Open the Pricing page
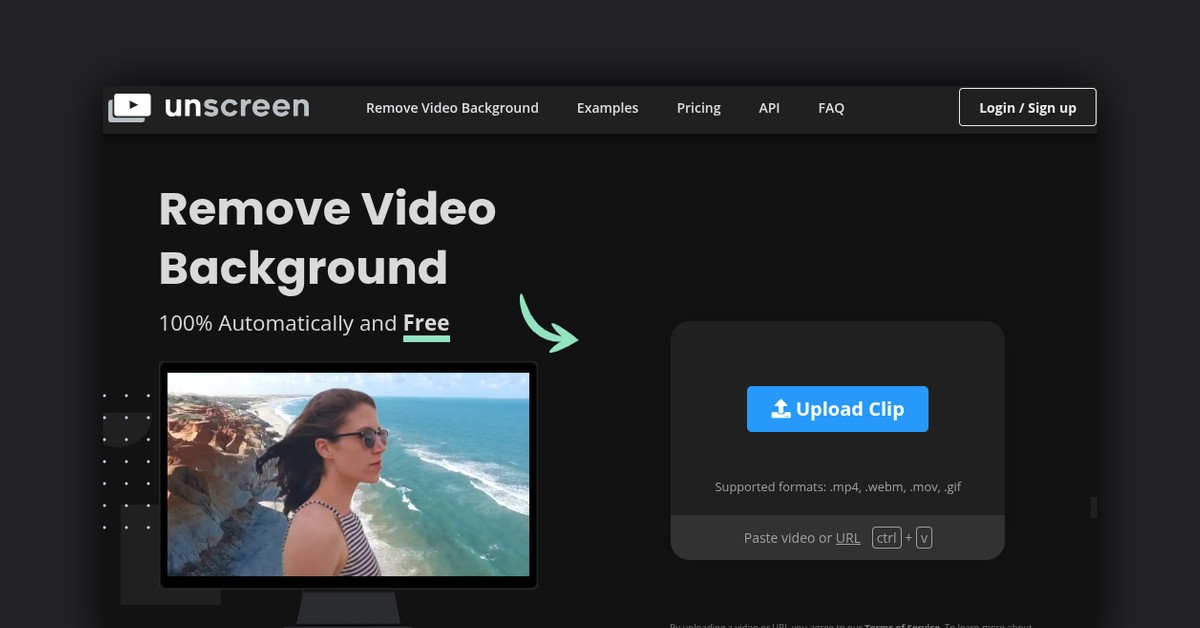The width and height of the screenshot is (1200, 628). click(x=698, y=107)
